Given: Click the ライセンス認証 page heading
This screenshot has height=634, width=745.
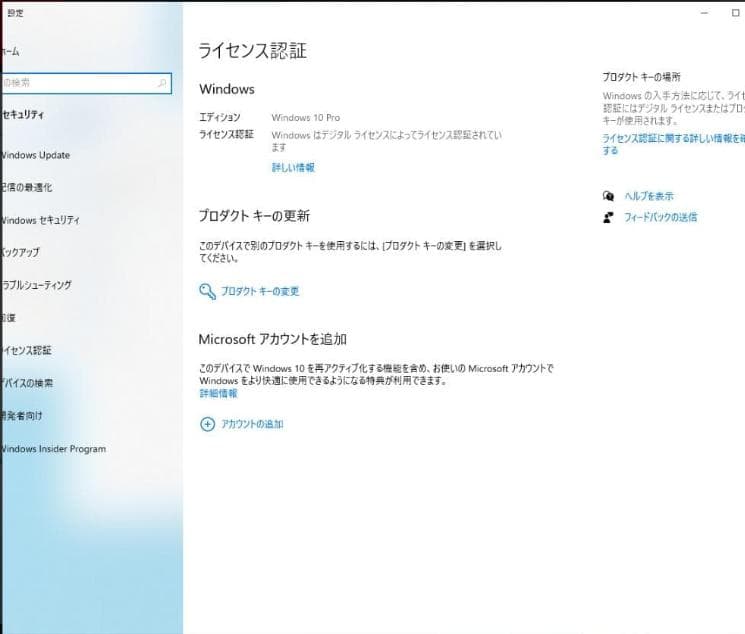Looking at the screenshot, I should (x=252, y=51).
